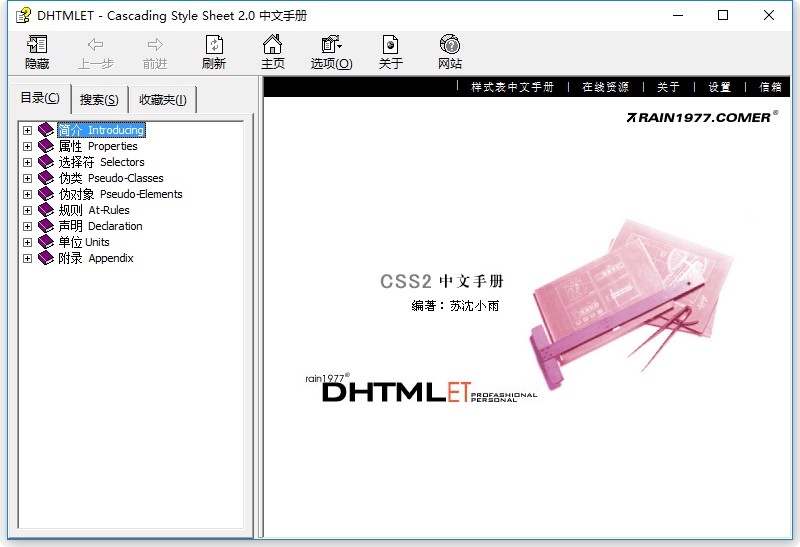This screenshot has height=547, width=800.
Task: Click the book icon beside 声明 Declaration
Action: (x=46, y=226)
